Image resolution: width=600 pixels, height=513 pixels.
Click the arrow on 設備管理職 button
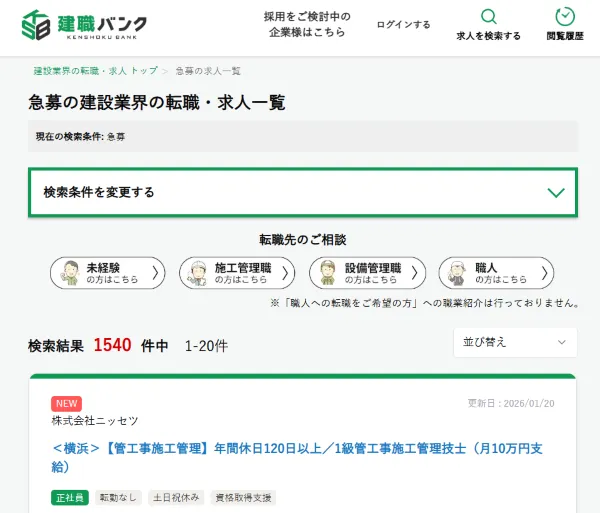[414, 273]
